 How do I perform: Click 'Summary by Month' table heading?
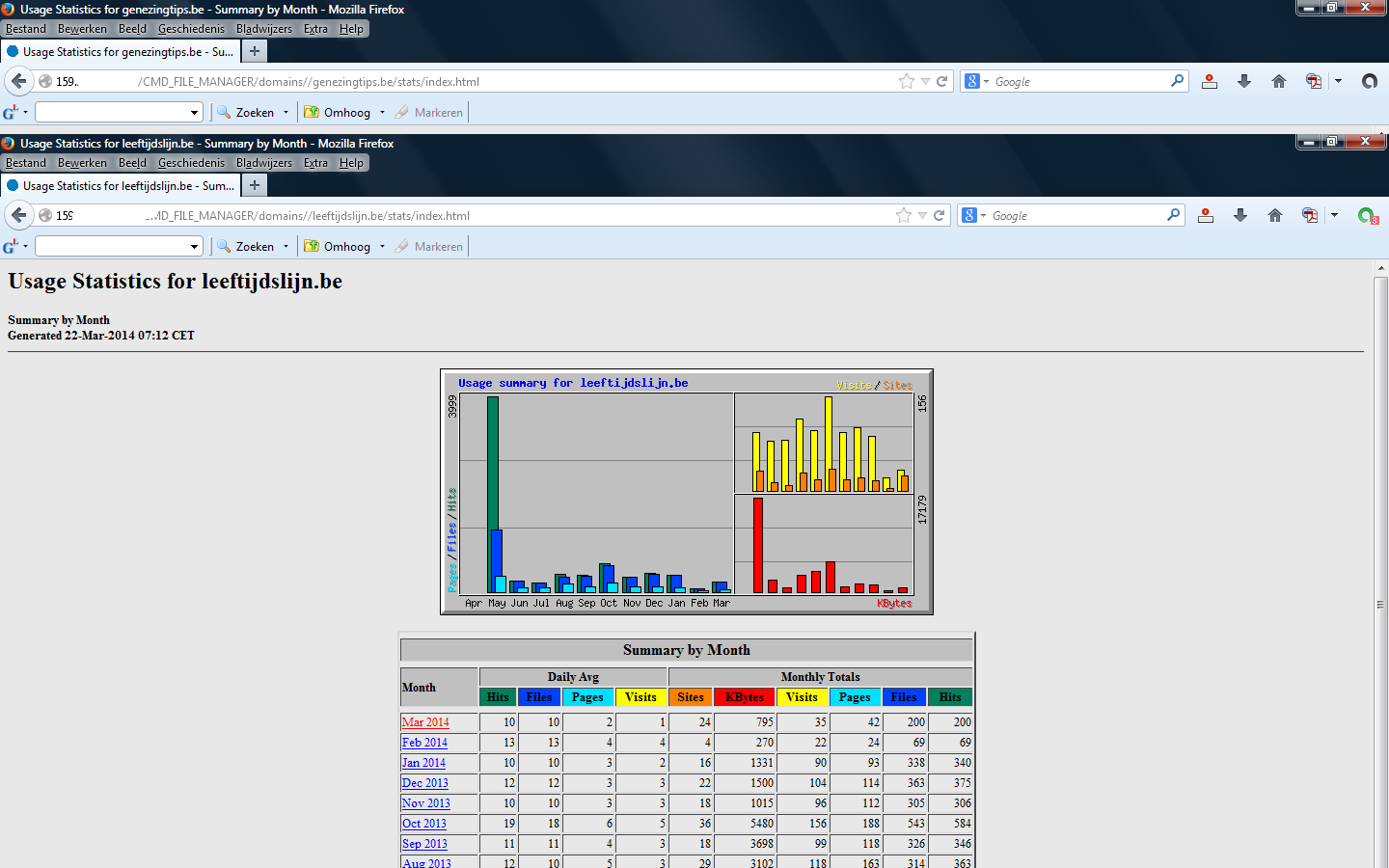[x=687, y=650]
